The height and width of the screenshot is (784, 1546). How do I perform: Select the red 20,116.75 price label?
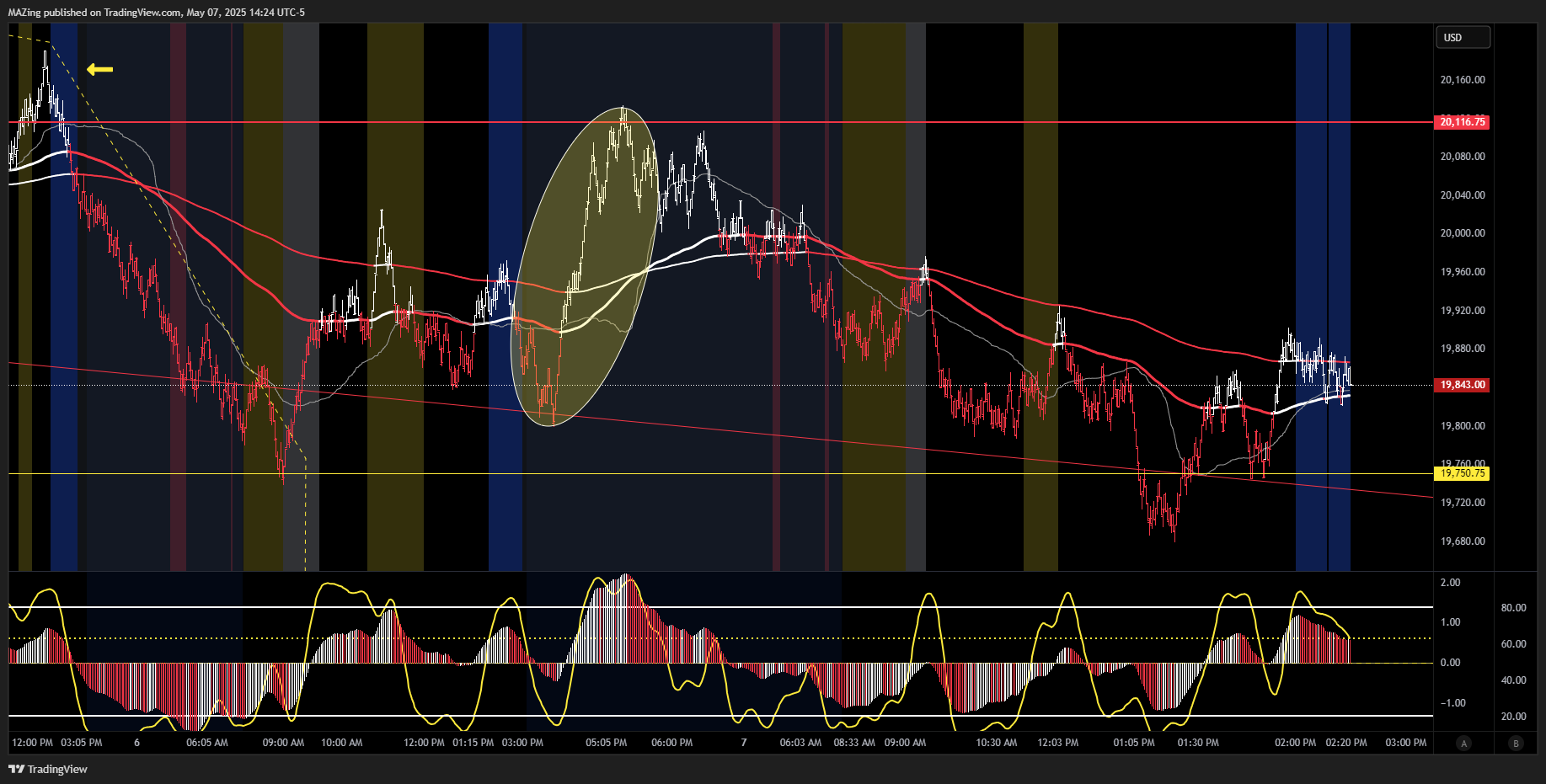coord(1462,122)
